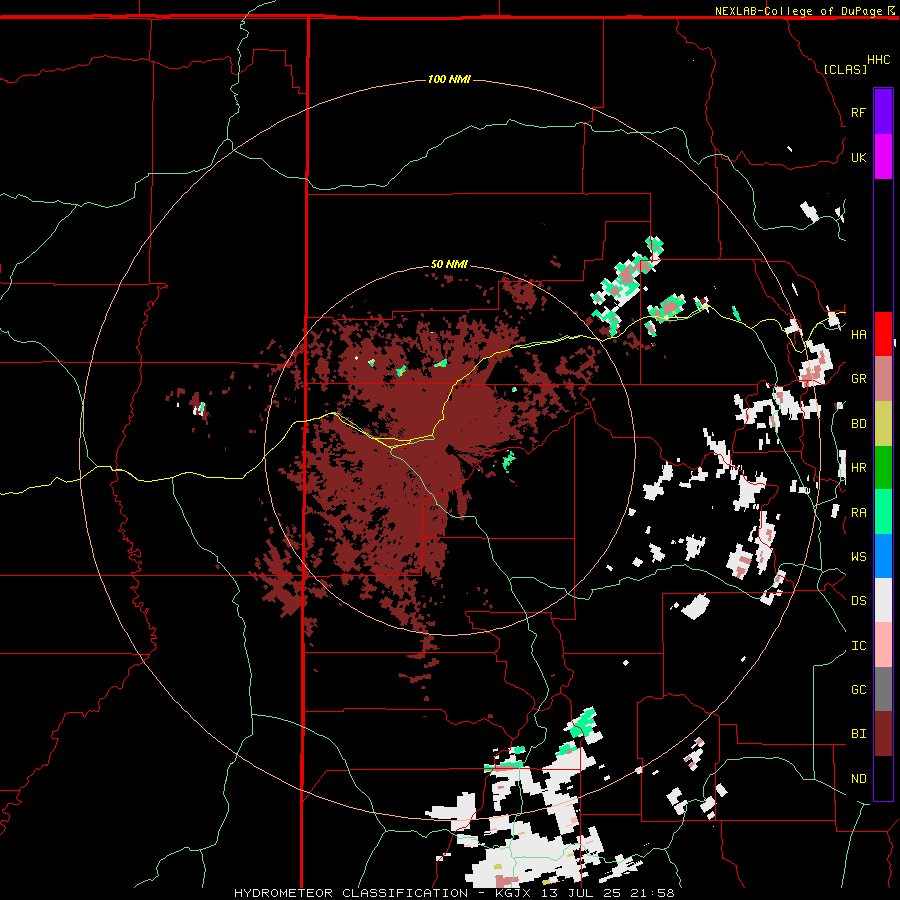Select the BD yellow legend swatch
Viewport: 900px width, 900px height.
(883, 424)
